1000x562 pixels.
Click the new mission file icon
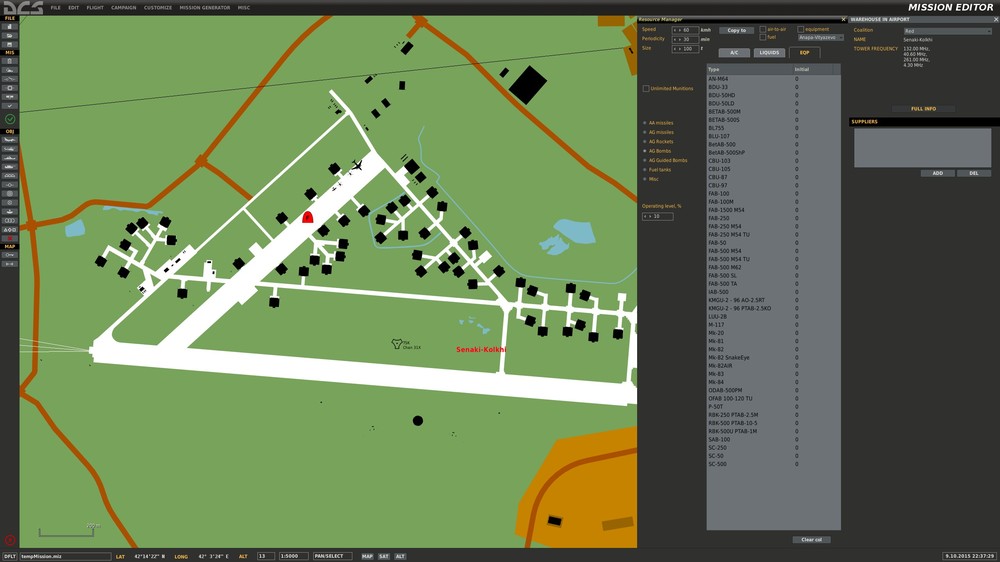coord(10,26)
